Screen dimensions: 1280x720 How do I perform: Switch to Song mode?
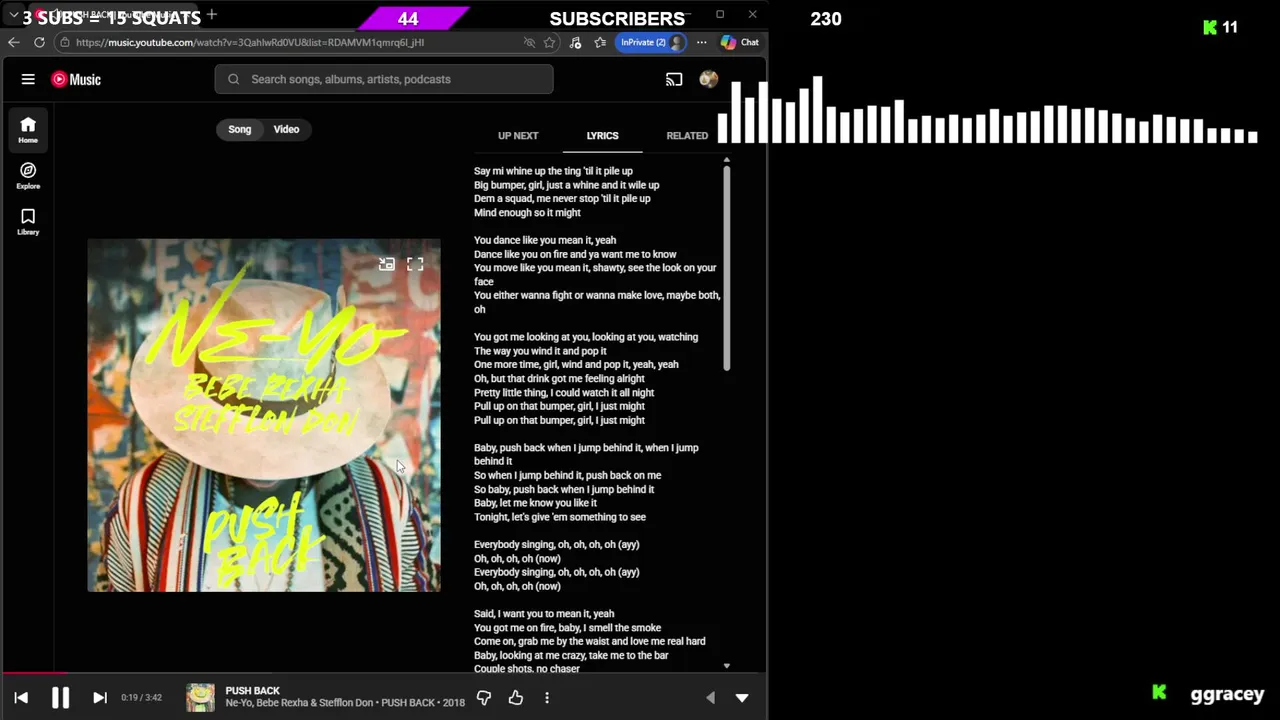pyautogui.click(x=240, y=129)
